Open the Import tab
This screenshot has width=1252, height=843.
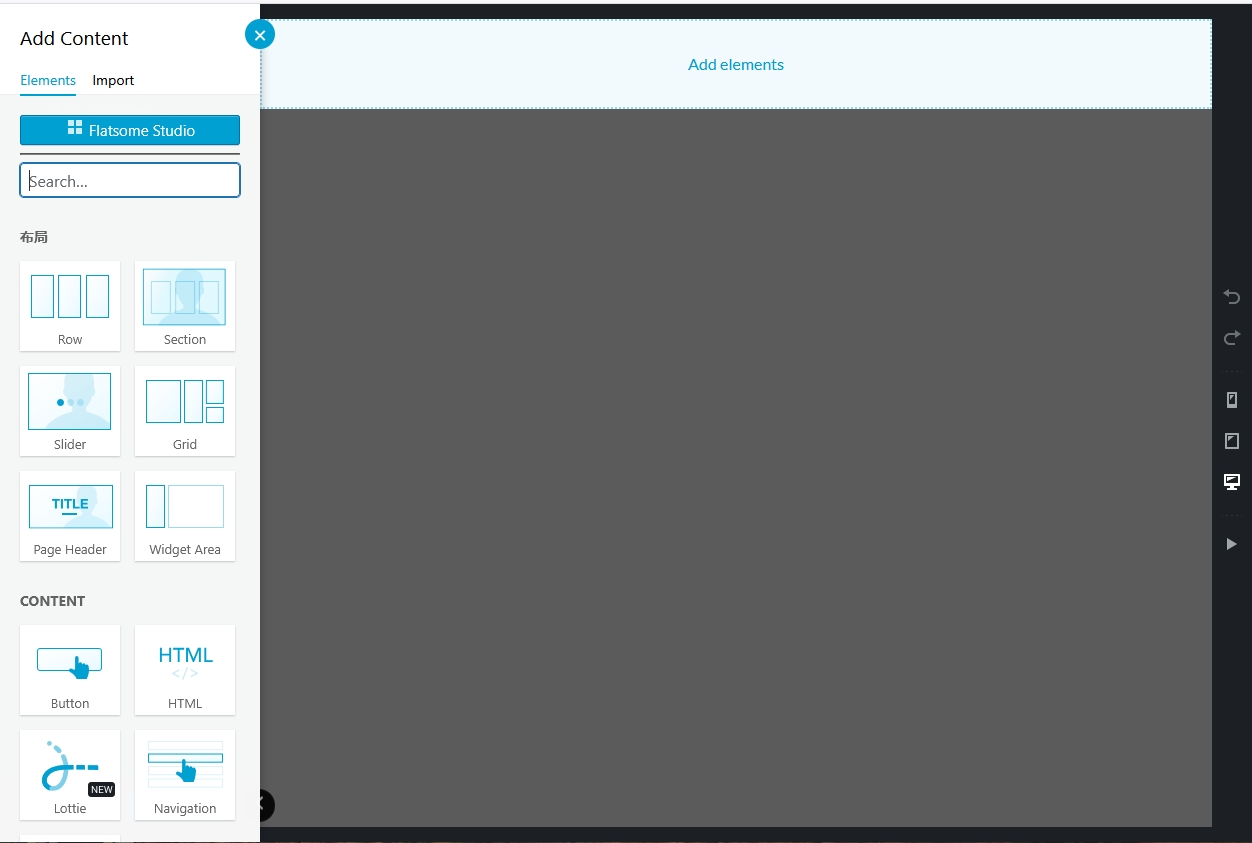[x=113, y=80]
